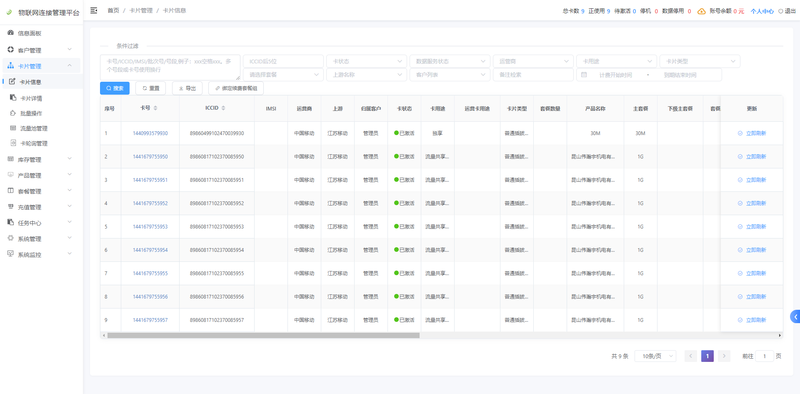The height and width of the screenshot is (394, 800).
Task: Click 首页 in the breadcrumb
Action: 113,11
